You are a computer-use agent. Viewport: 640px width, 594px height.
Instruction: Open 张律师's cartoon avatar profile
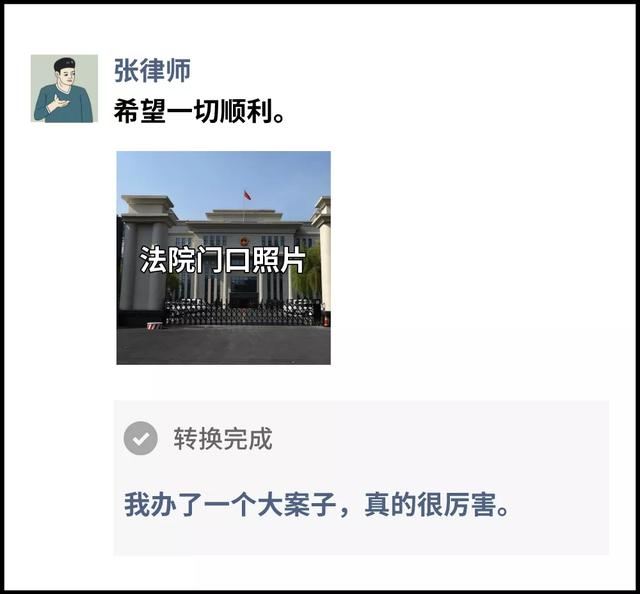[64, 88]
